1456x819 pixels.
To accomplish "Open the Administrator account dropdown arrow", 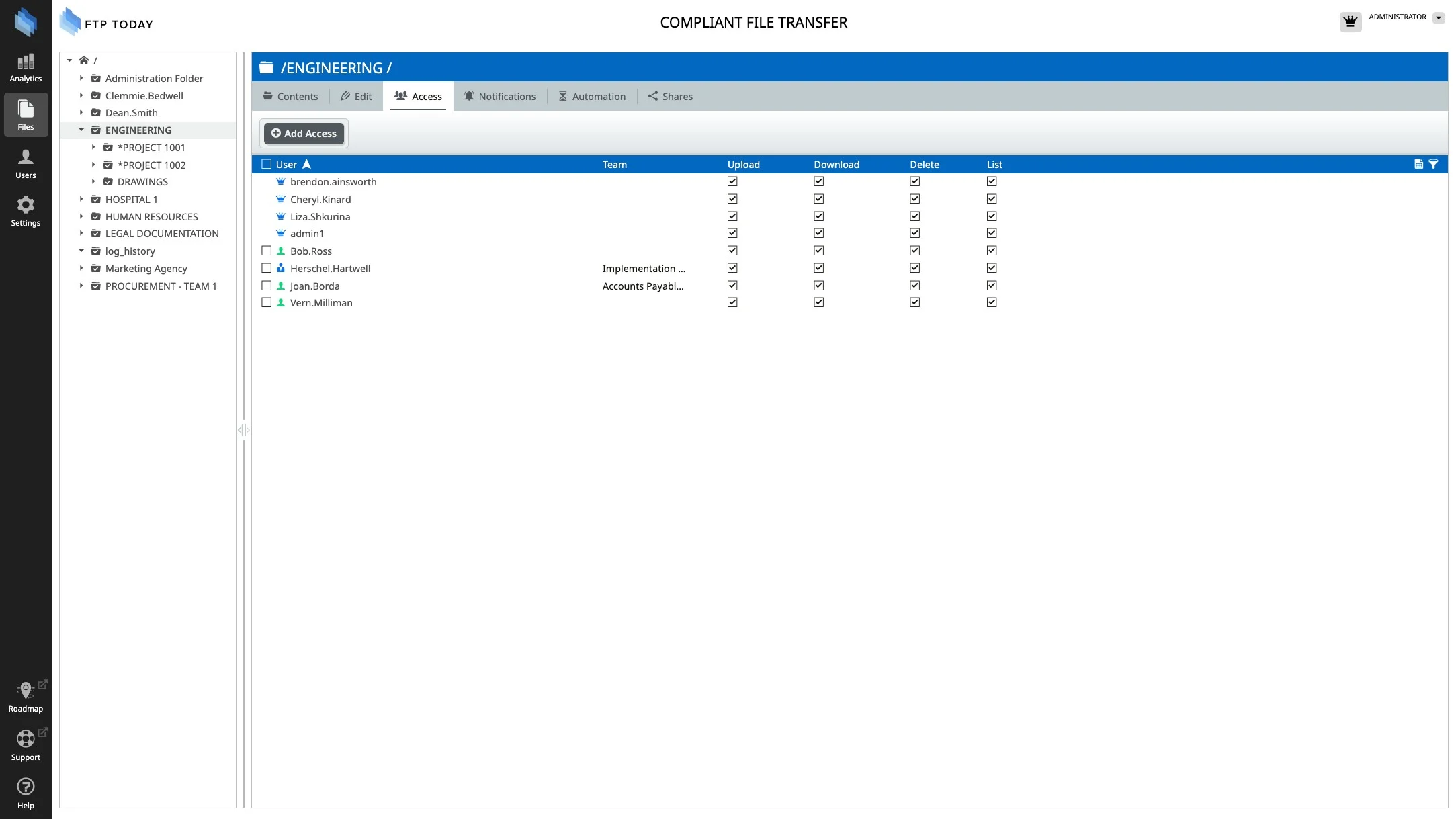I will [x=1438, y=18].
